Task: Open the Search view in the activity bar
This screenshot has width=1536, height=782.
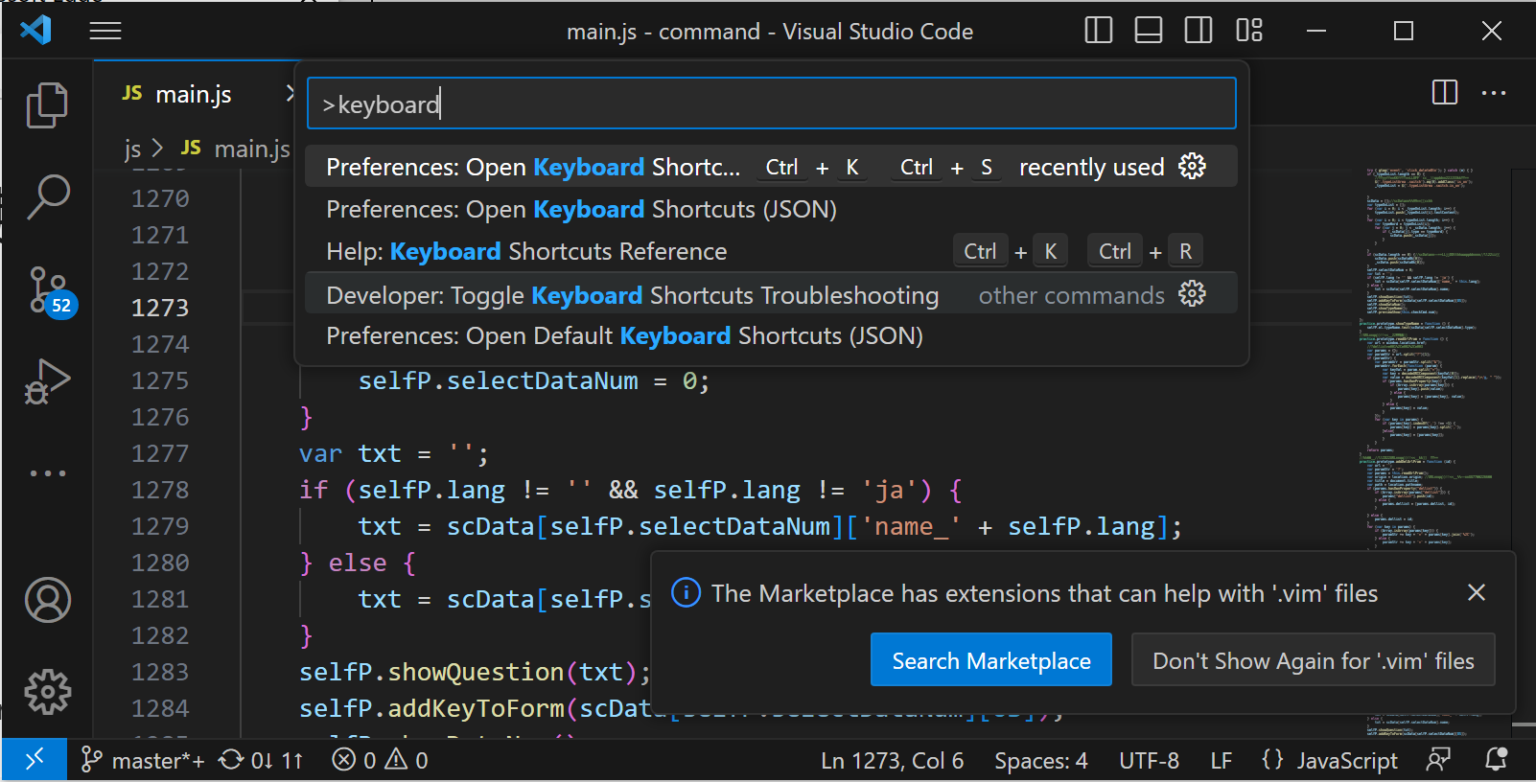Action: (47, 197)
